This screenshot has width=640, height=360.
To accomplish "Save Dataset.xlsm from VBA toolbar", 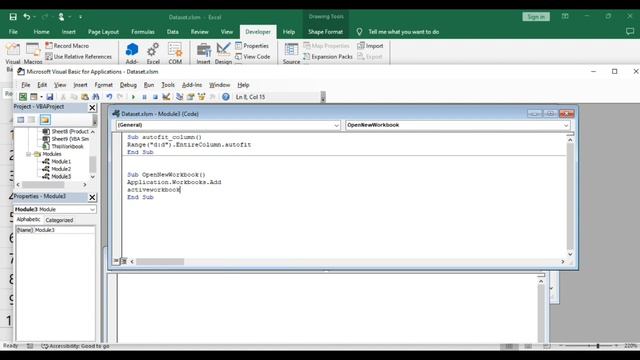I will tap(49, 97).
